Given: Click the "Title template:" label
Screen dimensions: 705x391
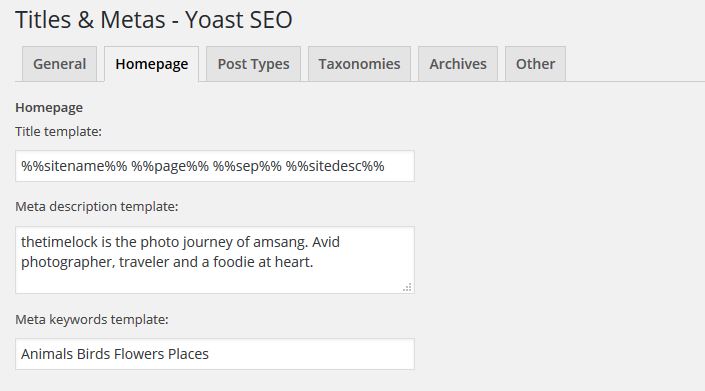Looking at the screenshot, I should [x=58, y=132].
